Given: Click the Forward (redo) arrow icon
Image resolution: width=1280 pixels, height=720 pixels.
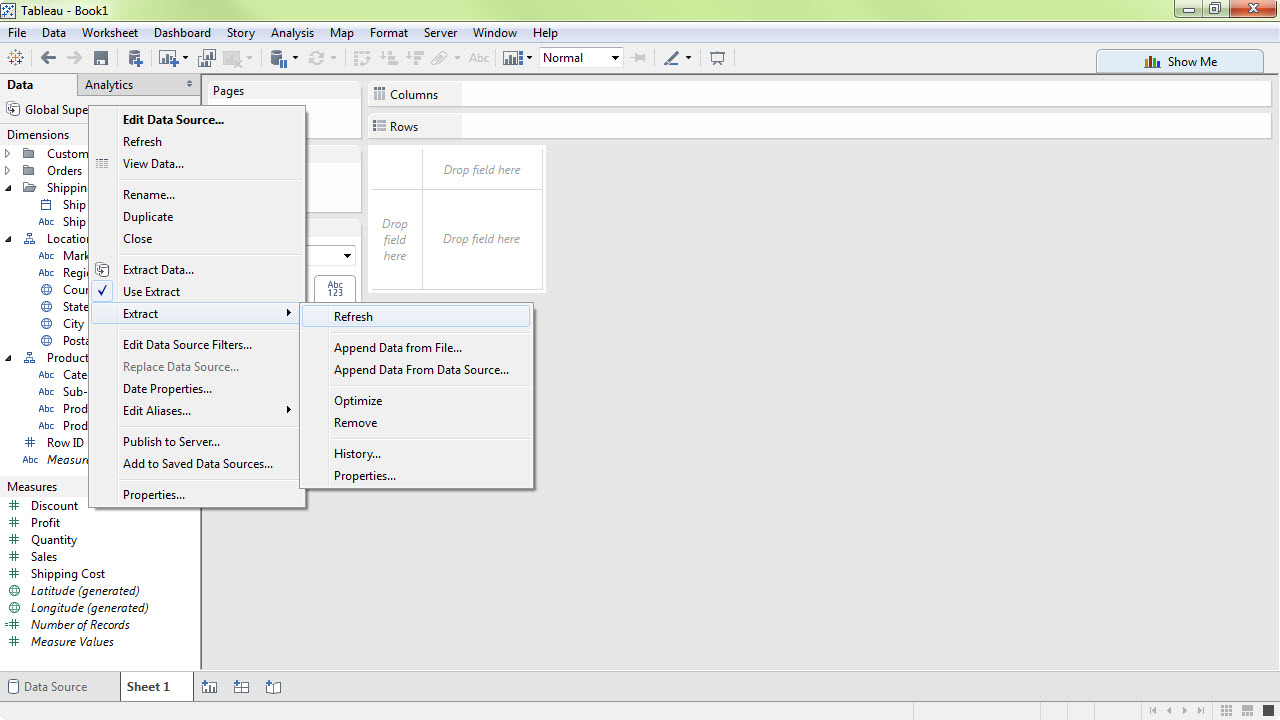Looking at the screenshot, I should point(74,58).
